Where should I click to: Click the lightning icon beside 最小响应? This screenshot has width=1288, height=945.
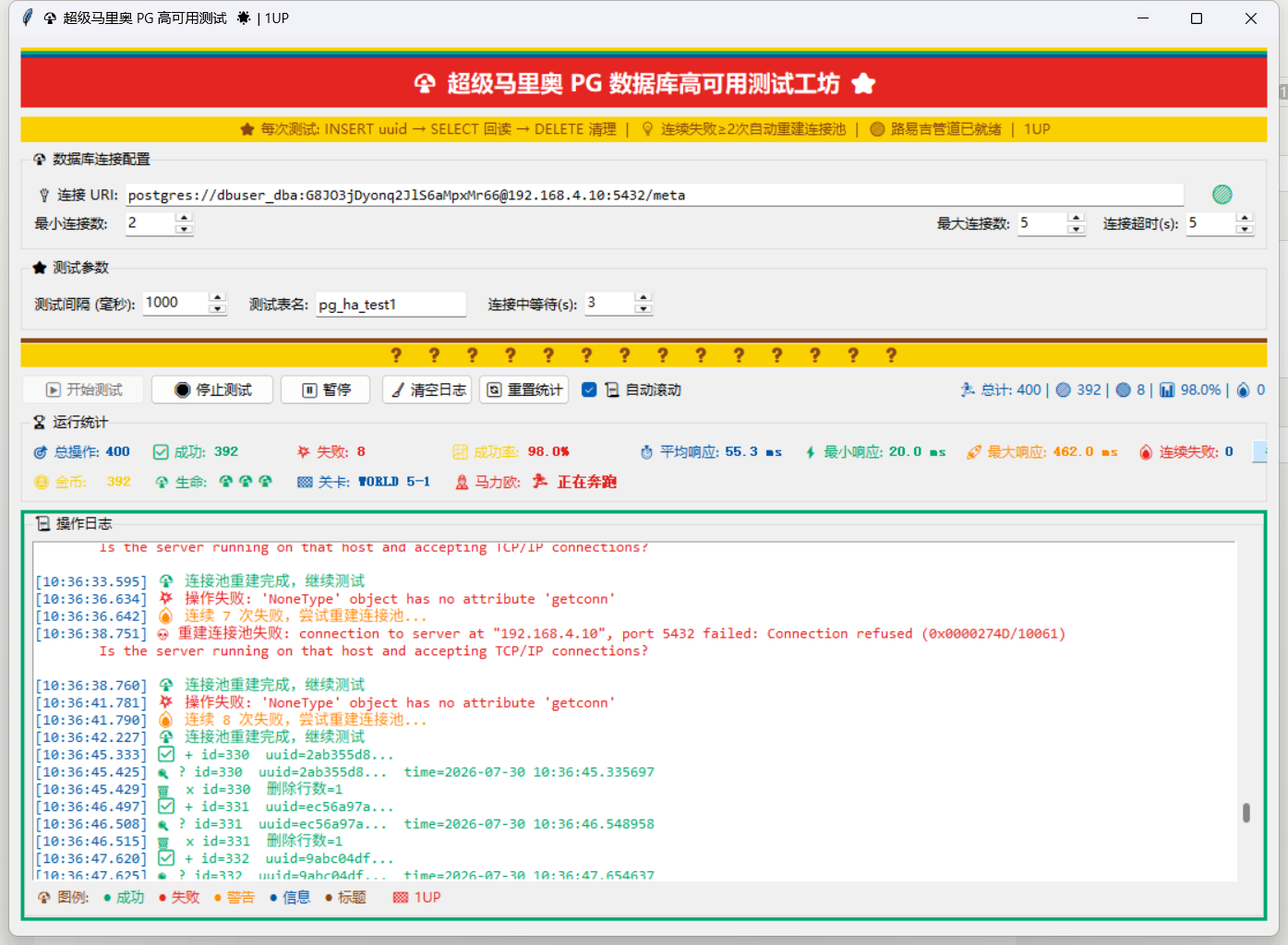coord(810,452)
